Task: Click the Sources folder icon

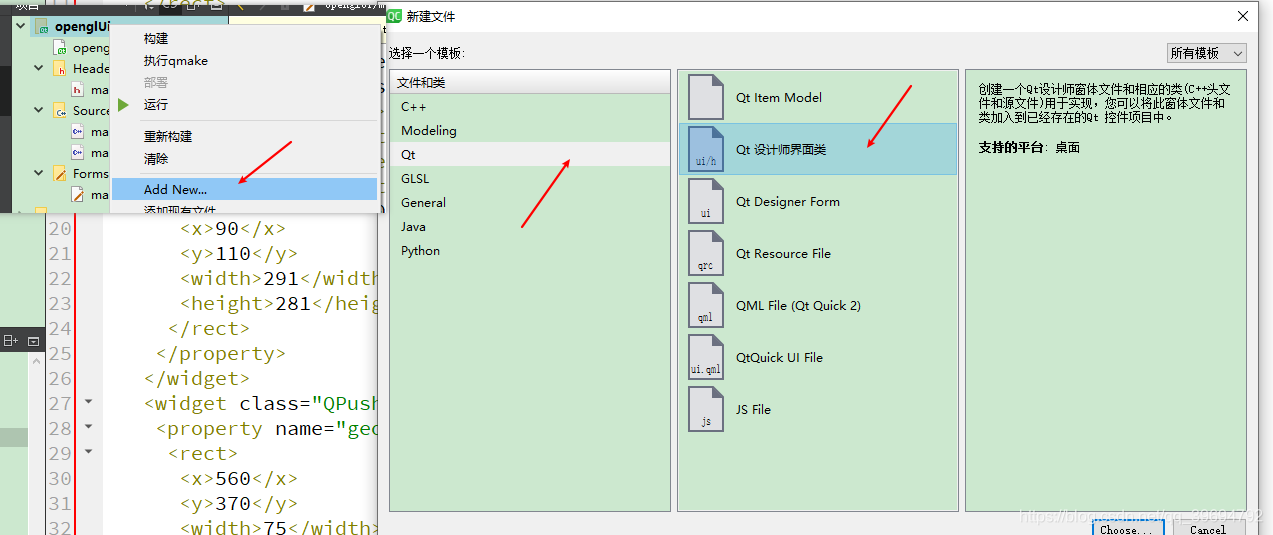Action: [x=61, y=110]
